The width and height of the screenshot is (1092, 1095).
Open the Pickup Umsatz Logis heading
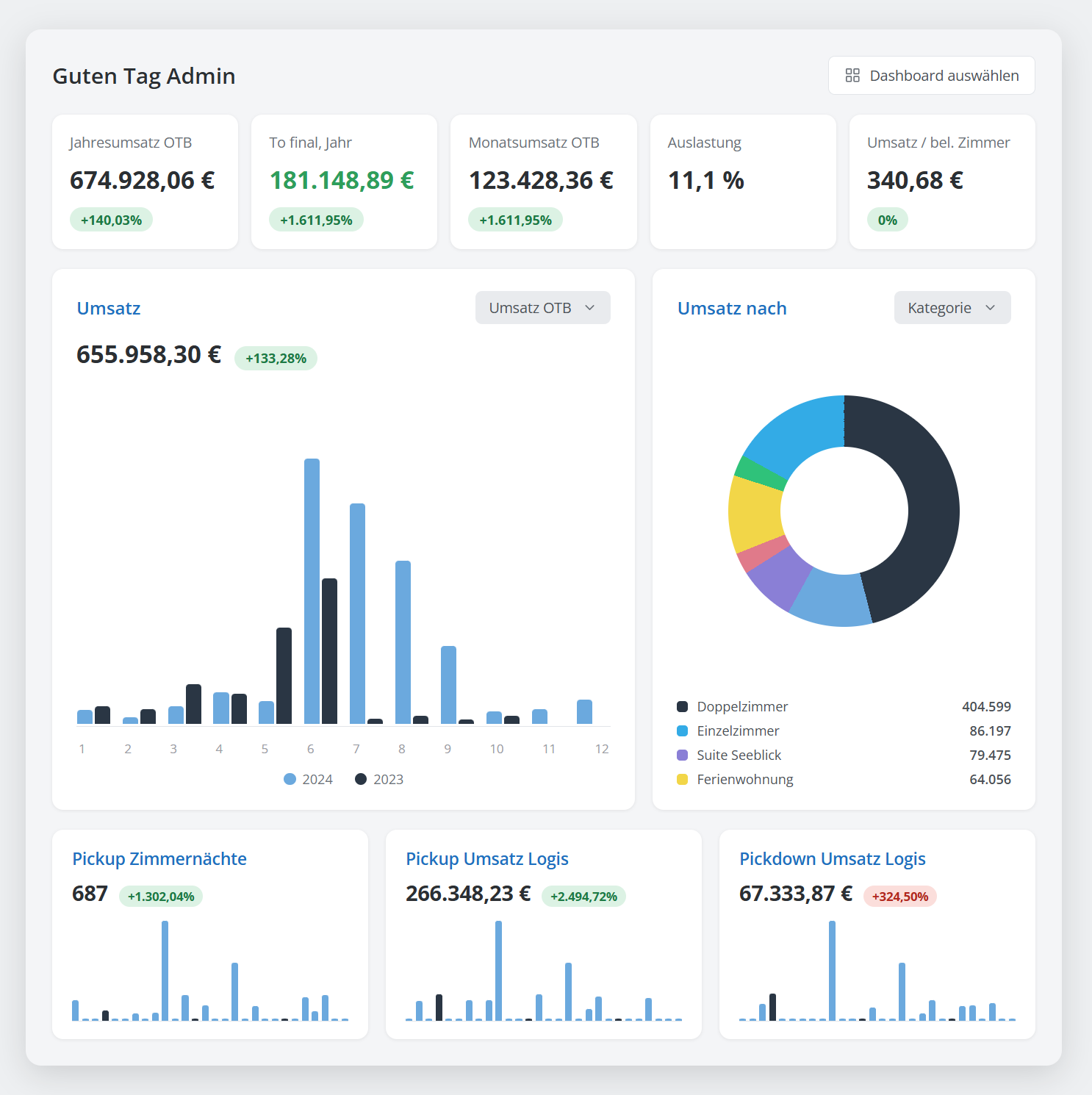(x=487, y=858)
